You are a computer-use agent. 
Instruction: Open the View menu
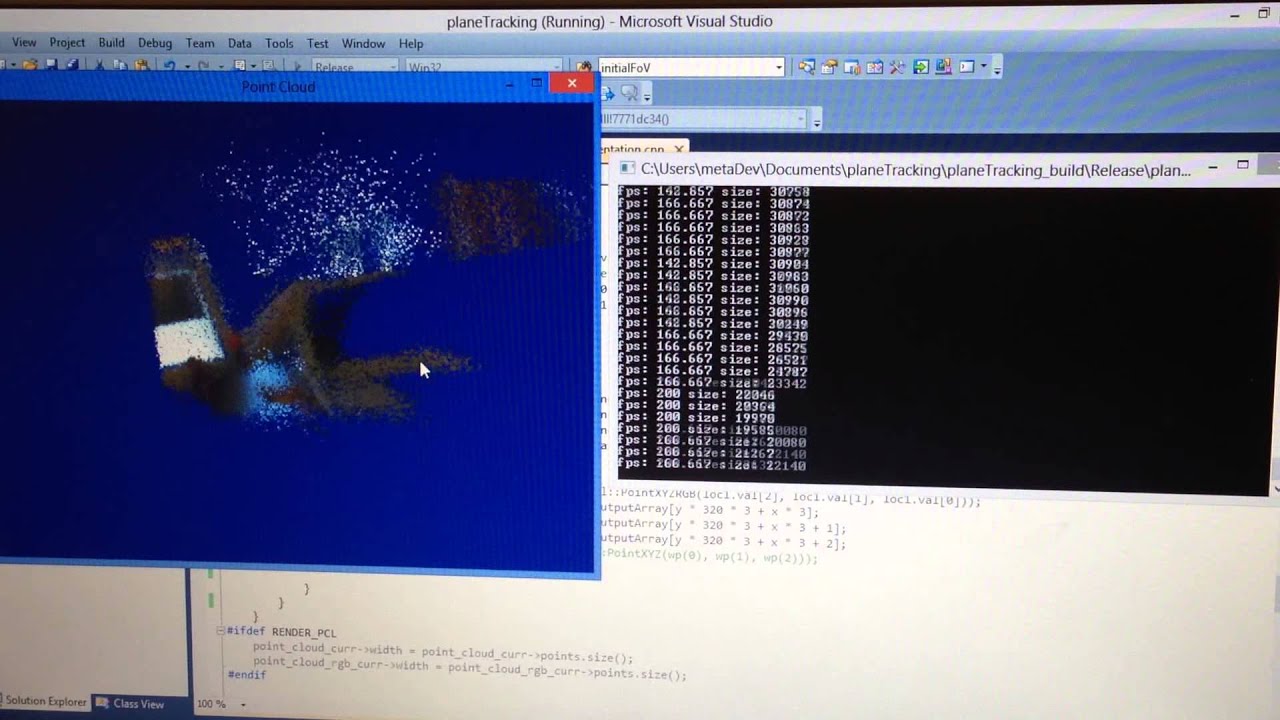coord(24,43)
